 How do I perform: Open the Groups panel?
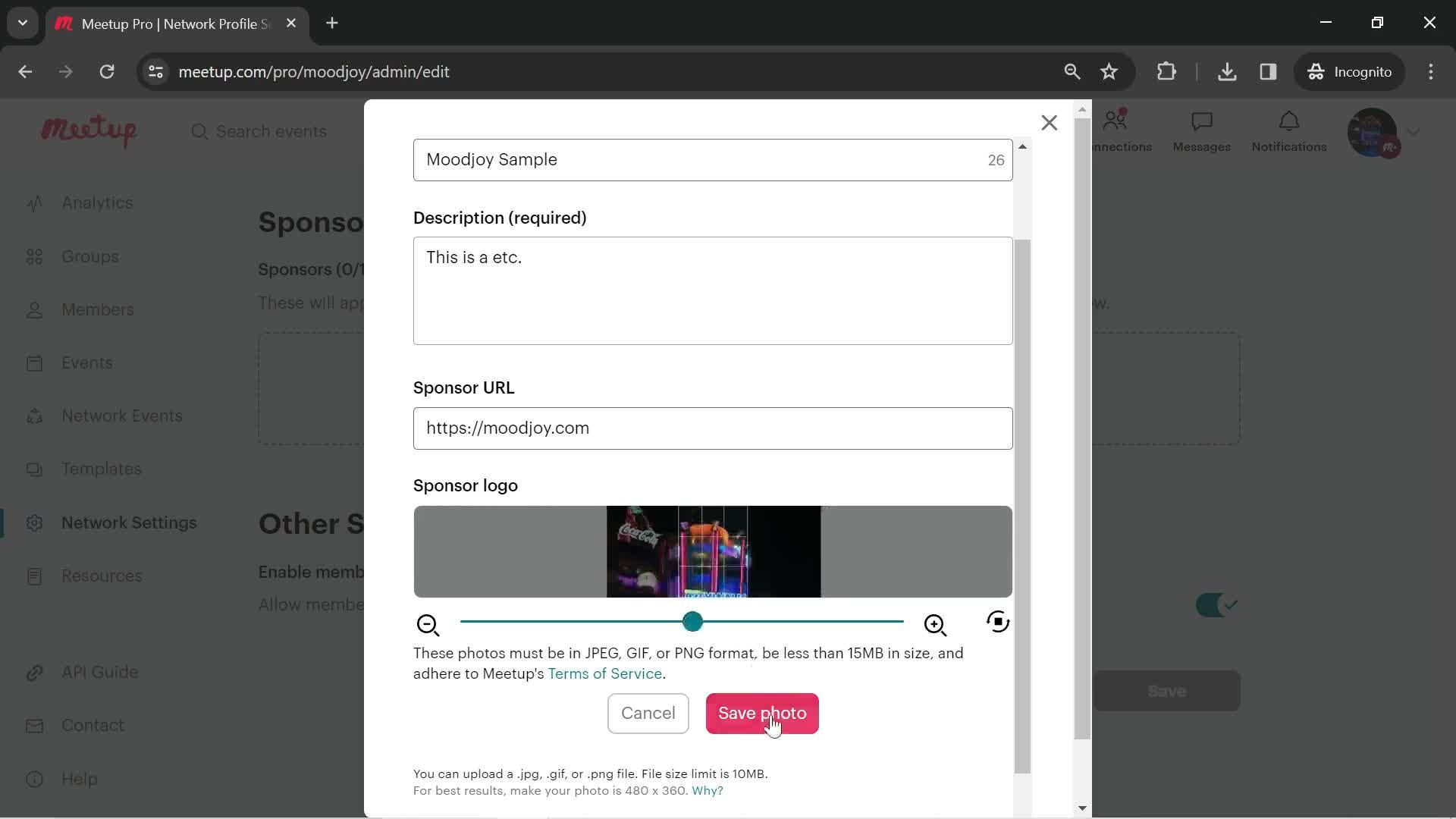[89, 256]
